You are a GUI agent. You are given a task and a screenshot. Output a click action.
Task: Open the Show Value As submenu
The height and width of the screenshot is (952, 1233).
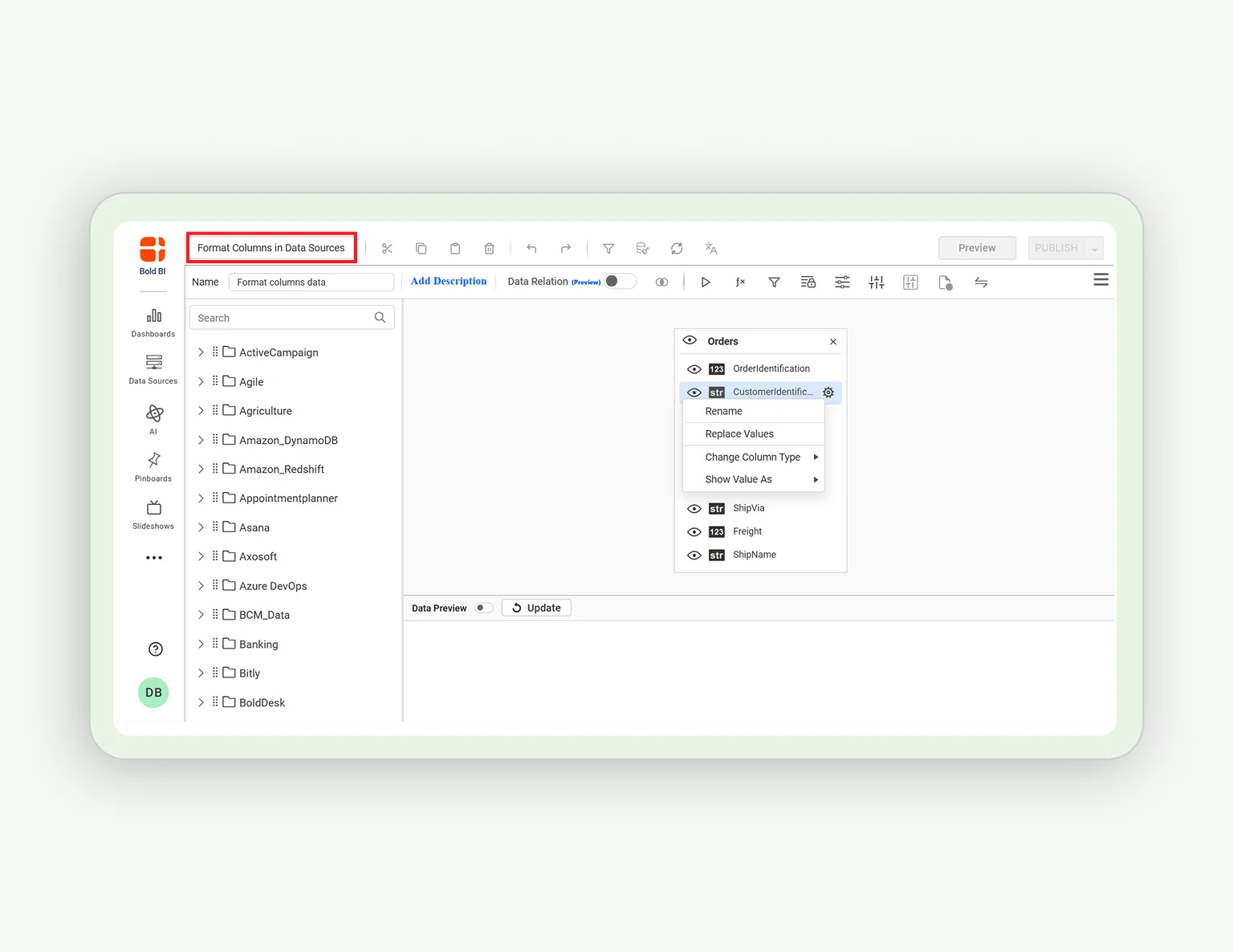(753, 480)
